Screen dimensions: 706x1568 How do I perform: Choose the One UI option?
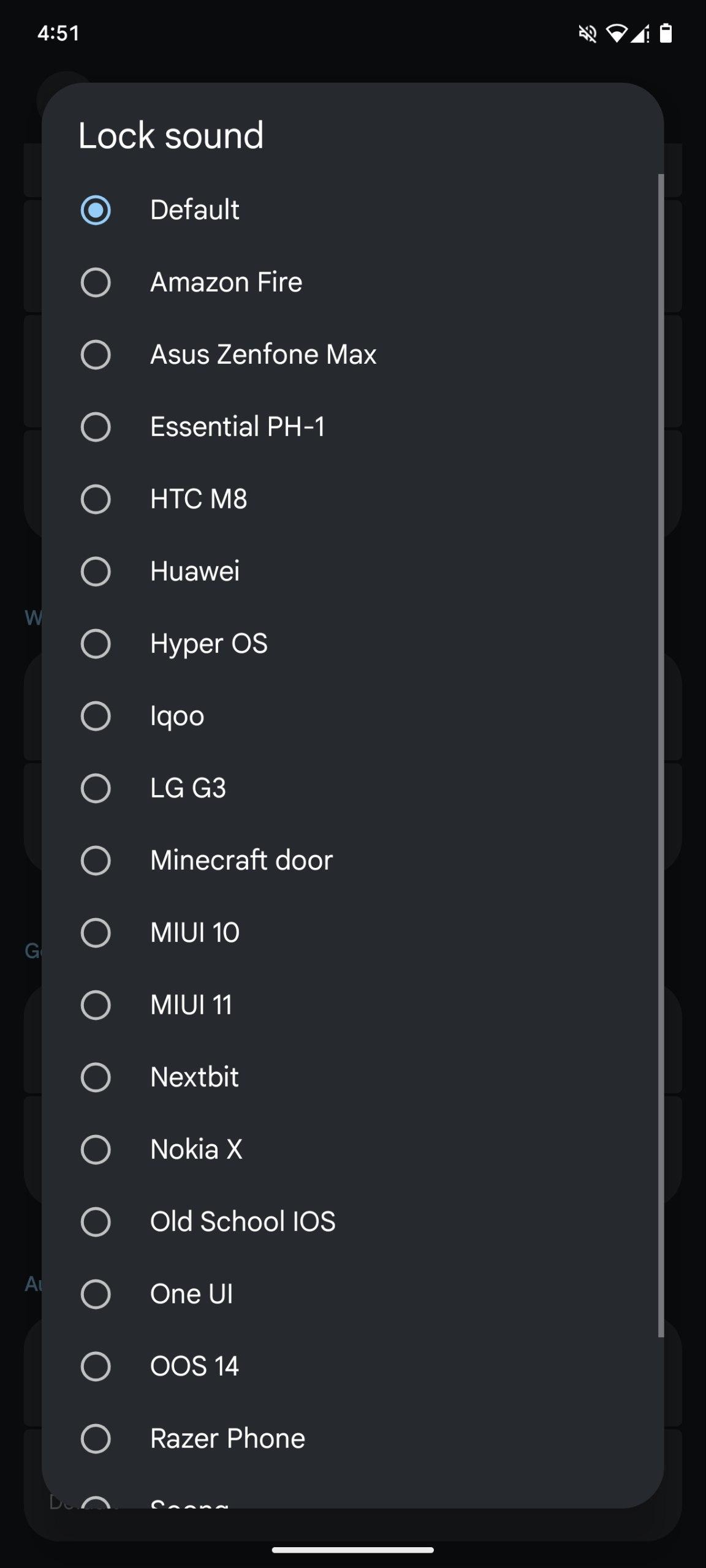click(96, 1294)
